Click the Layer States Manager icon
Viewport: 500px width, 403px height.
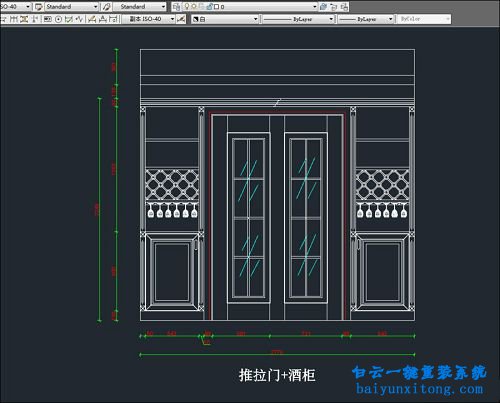(x=344, y=7)
